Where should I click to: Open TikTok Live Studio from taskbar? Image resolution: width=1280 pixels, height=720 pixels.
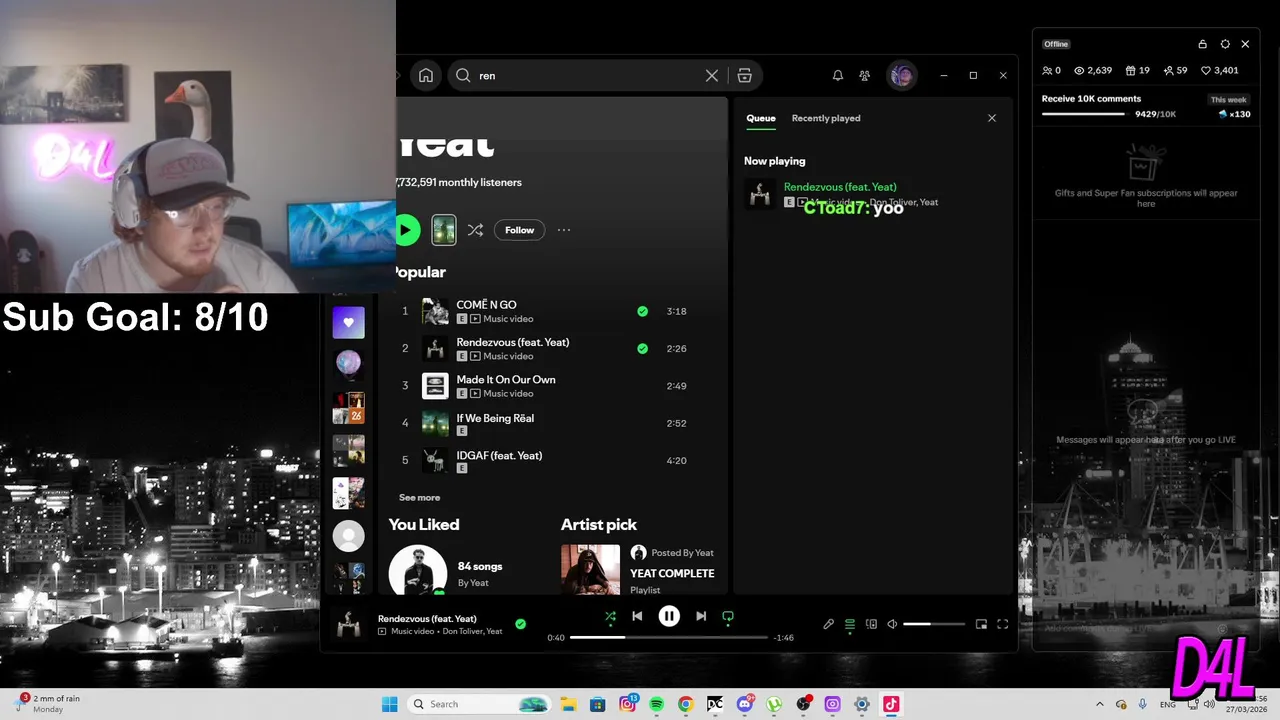891,704
